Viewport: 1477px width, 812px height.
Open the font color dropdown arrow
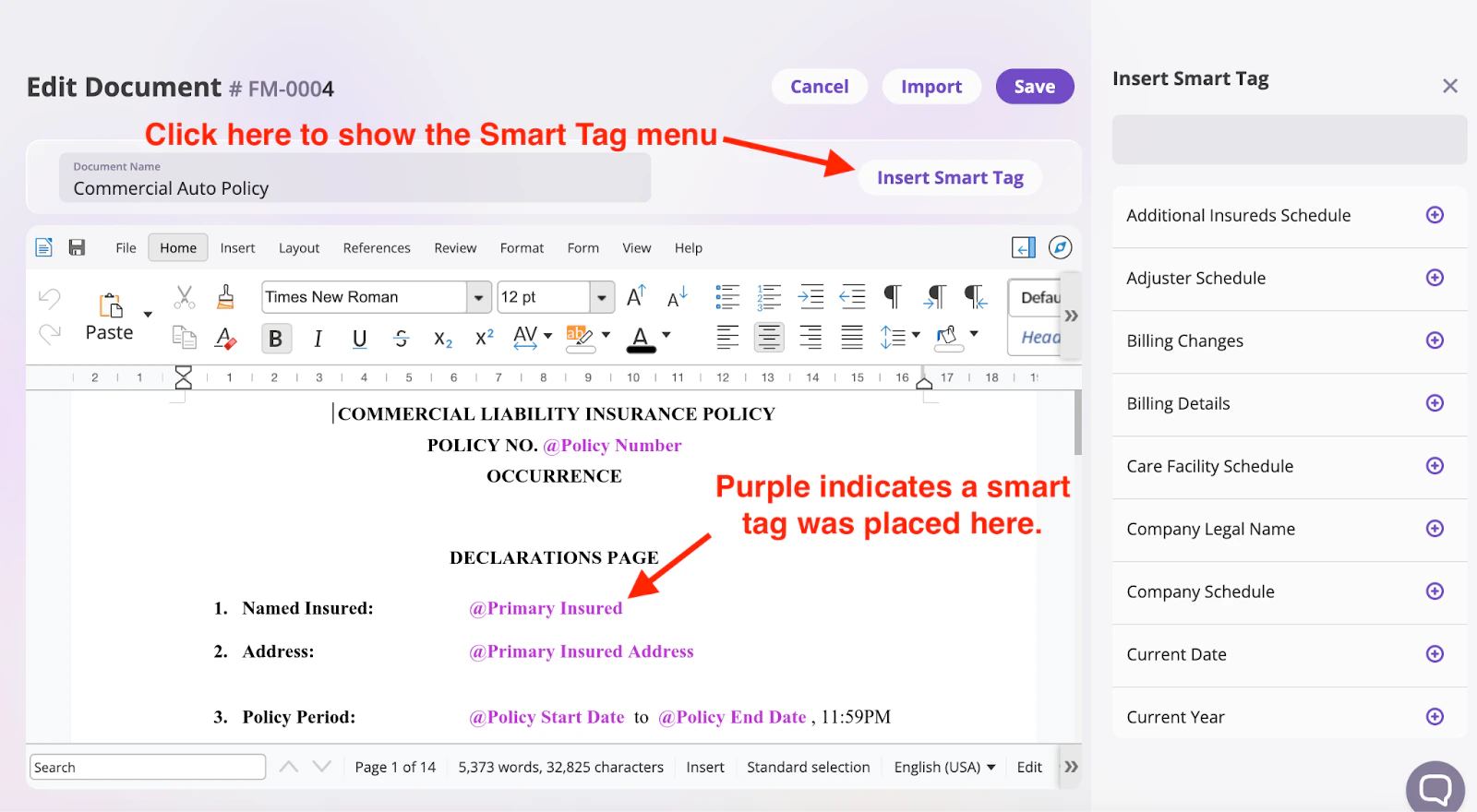point(666,335)
